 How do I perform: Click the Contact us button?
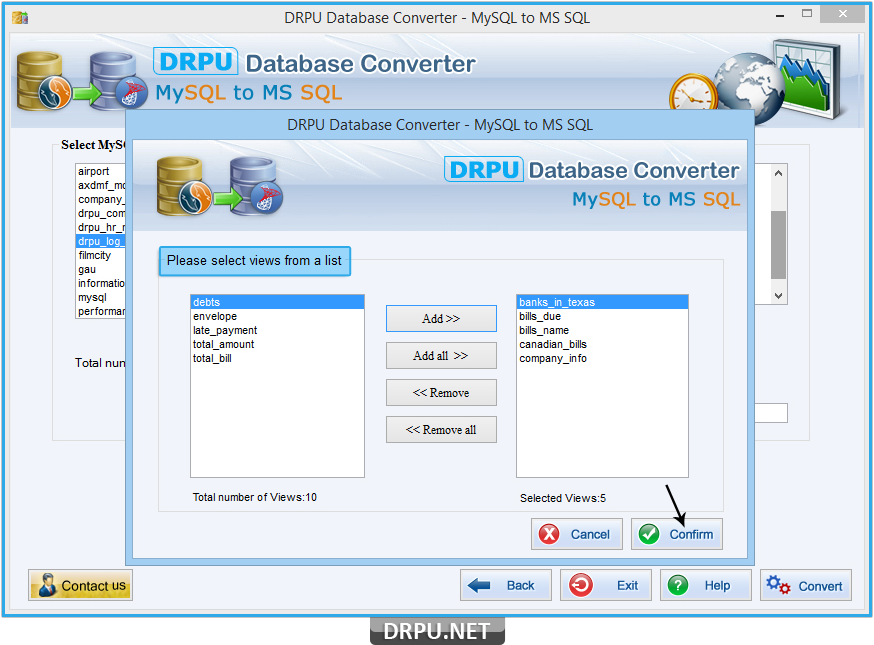80,585
